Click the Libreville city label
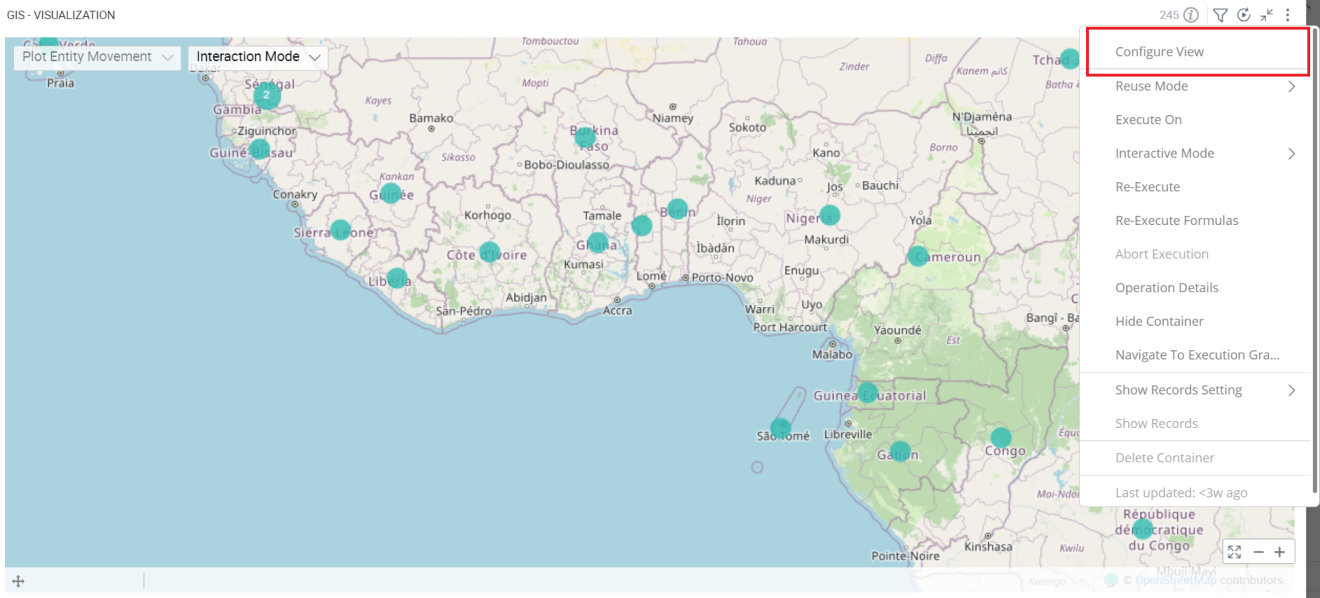This screenshot has width=1320, height=598. 848,434
